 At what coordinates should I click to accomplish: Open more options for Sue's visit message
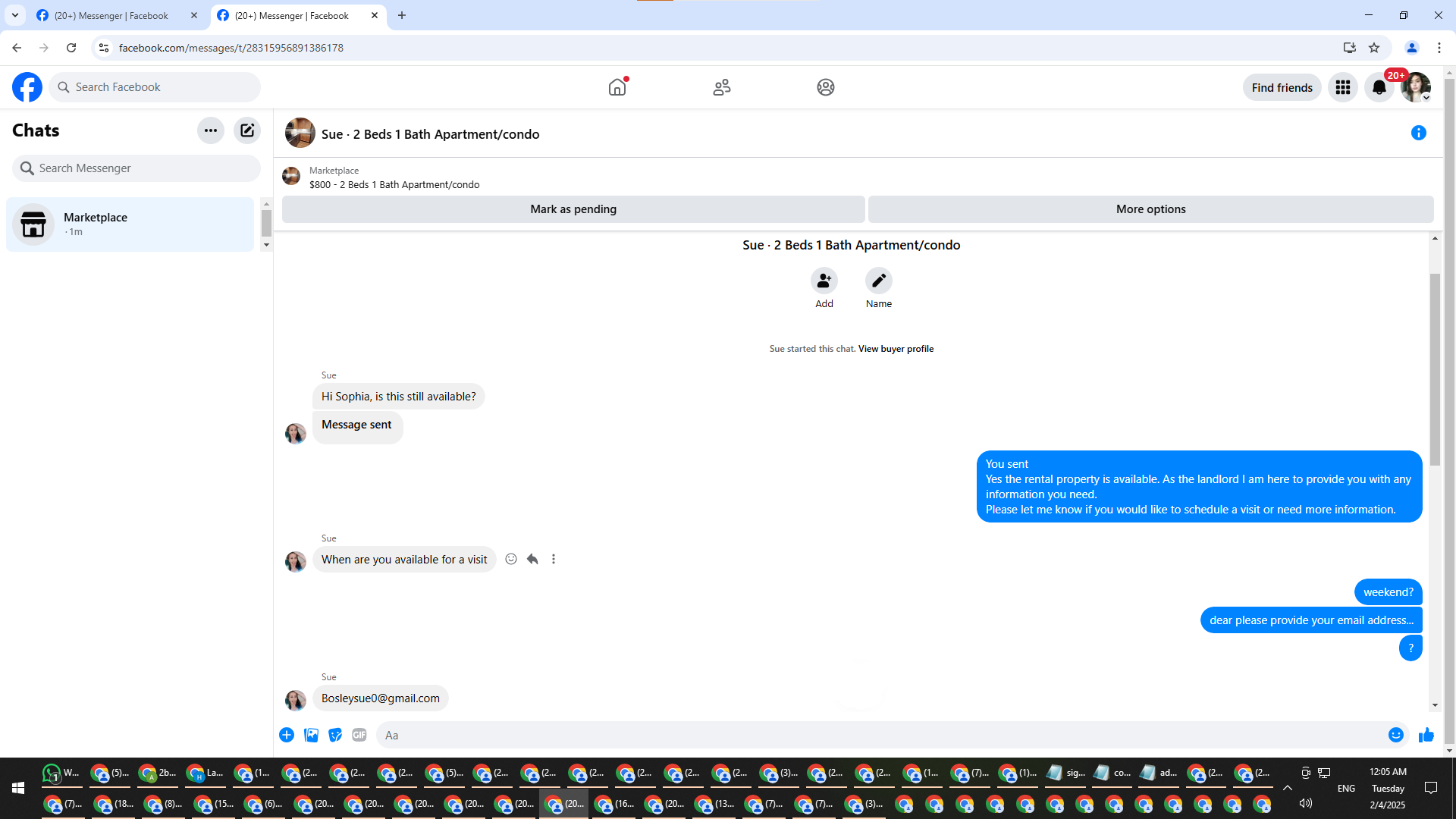[x=554, y=559]
